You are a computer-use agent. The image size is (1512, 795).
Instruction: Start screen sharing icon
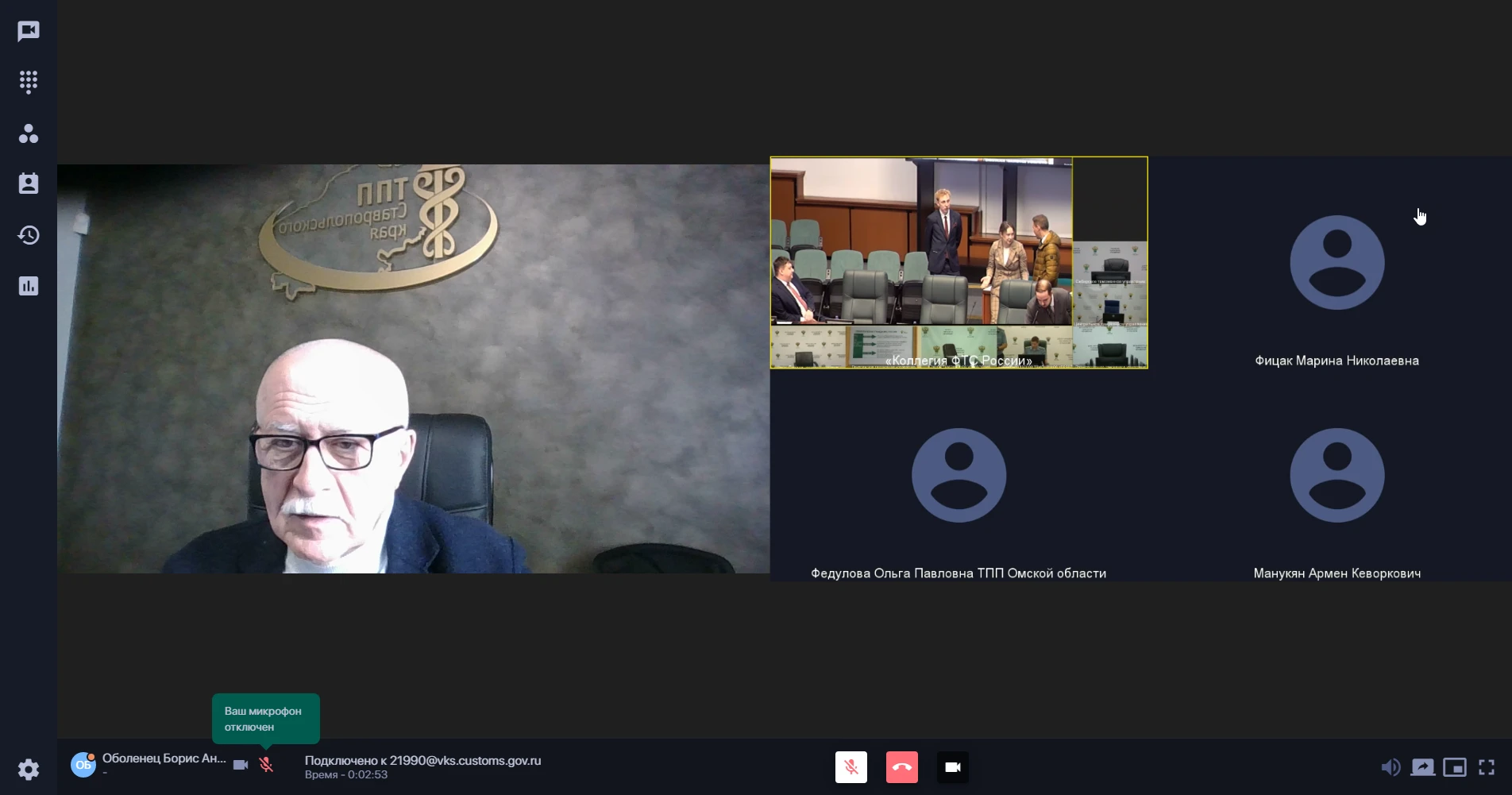pos(1422,767)
